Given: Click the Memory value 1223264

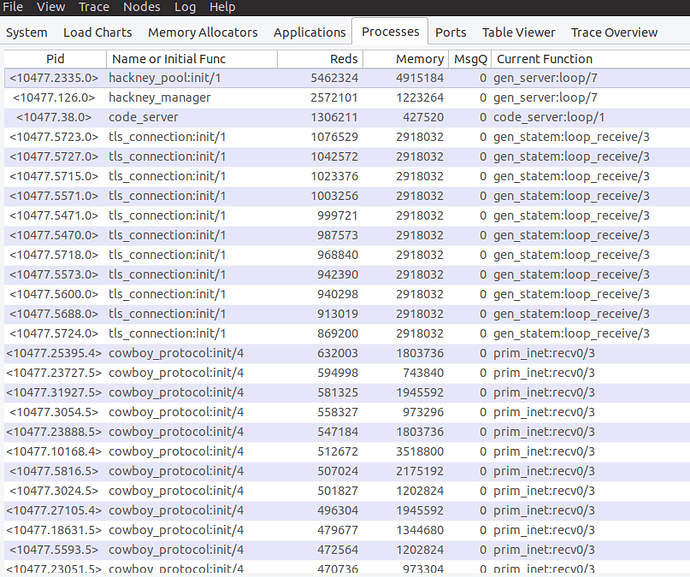Looking at the screenshot, I should click(420, 98).
